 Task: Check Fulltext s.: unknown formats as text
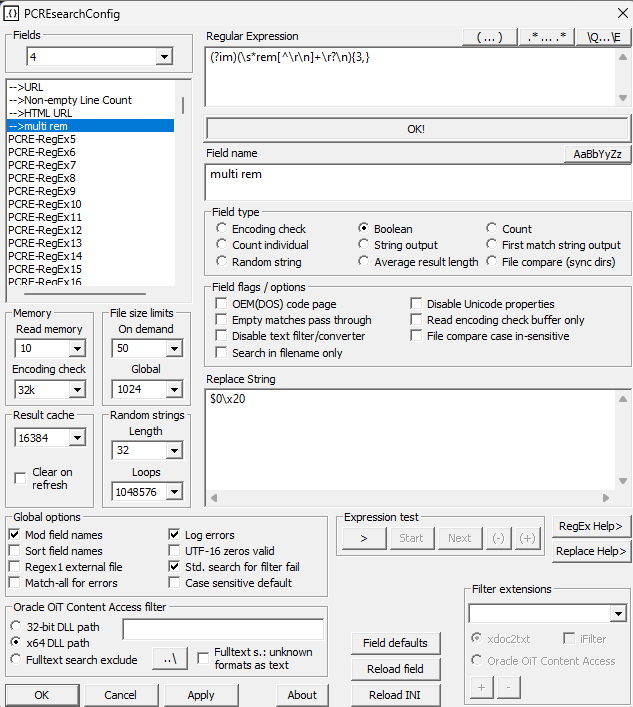tap(203, 658)
